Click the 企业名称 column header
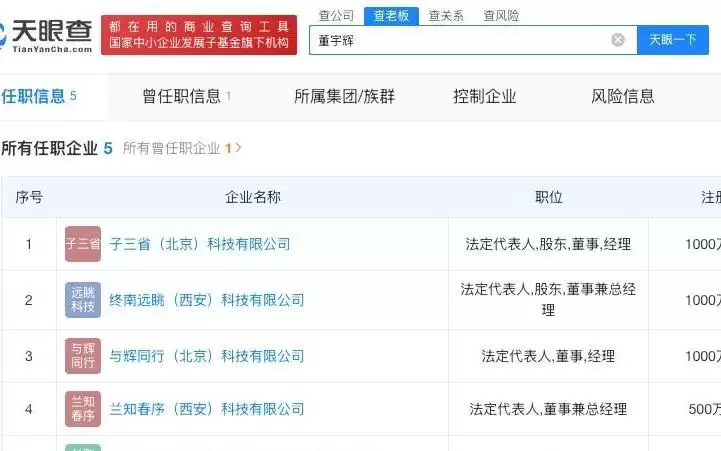 coord(253,197)
